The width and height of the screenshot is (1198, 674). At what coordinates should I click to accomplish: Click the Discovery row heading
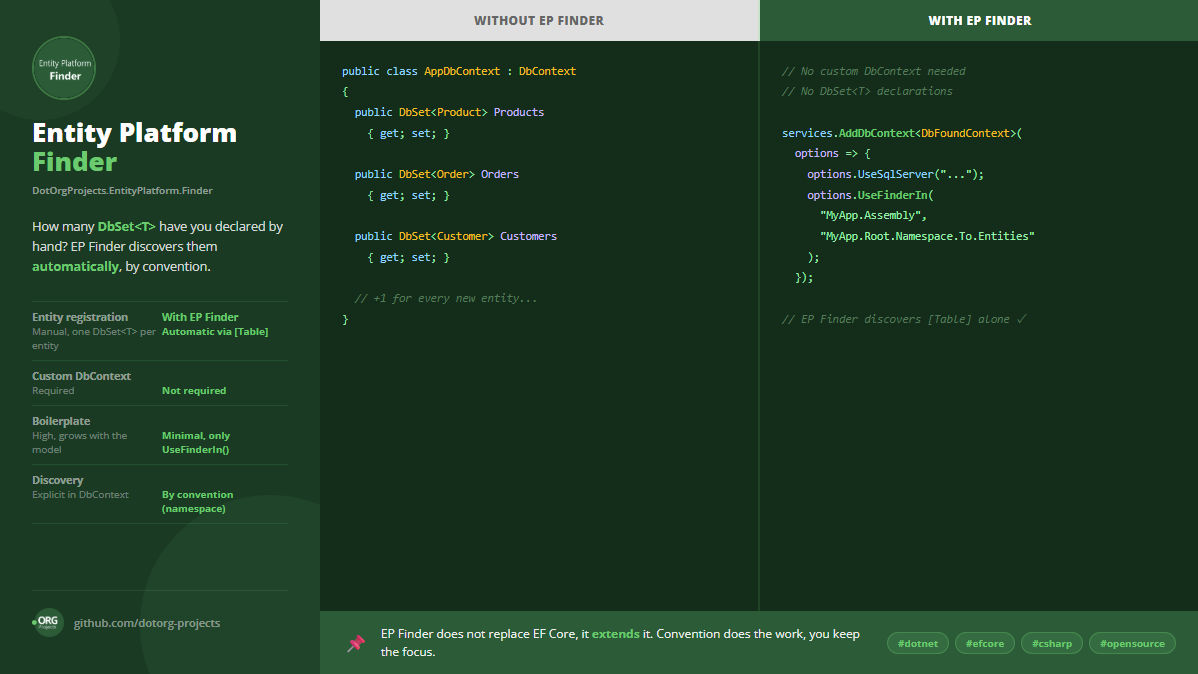57,480
